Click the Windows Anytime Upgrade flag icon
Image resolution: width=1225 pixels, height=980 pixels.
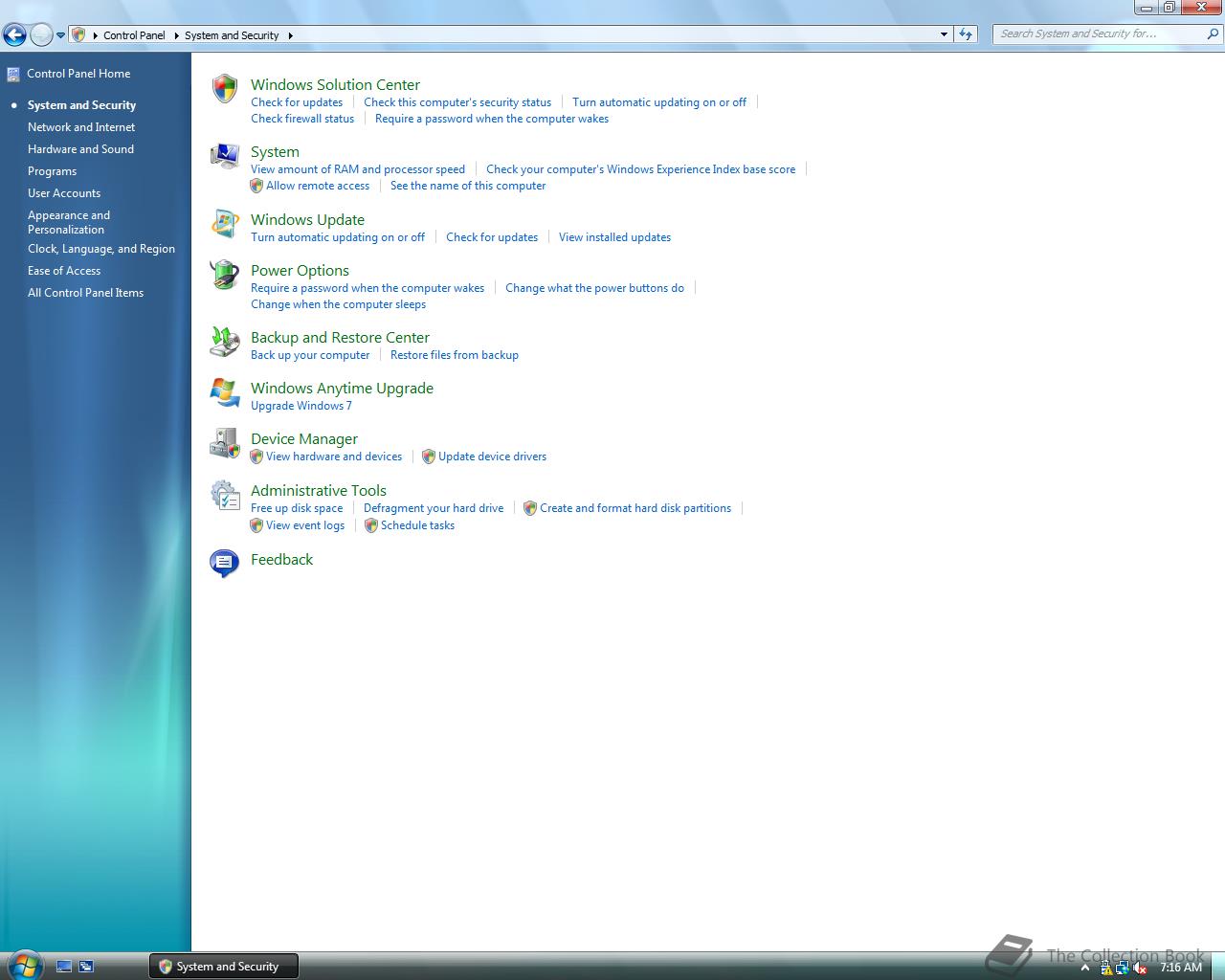[x=224, y=392]
